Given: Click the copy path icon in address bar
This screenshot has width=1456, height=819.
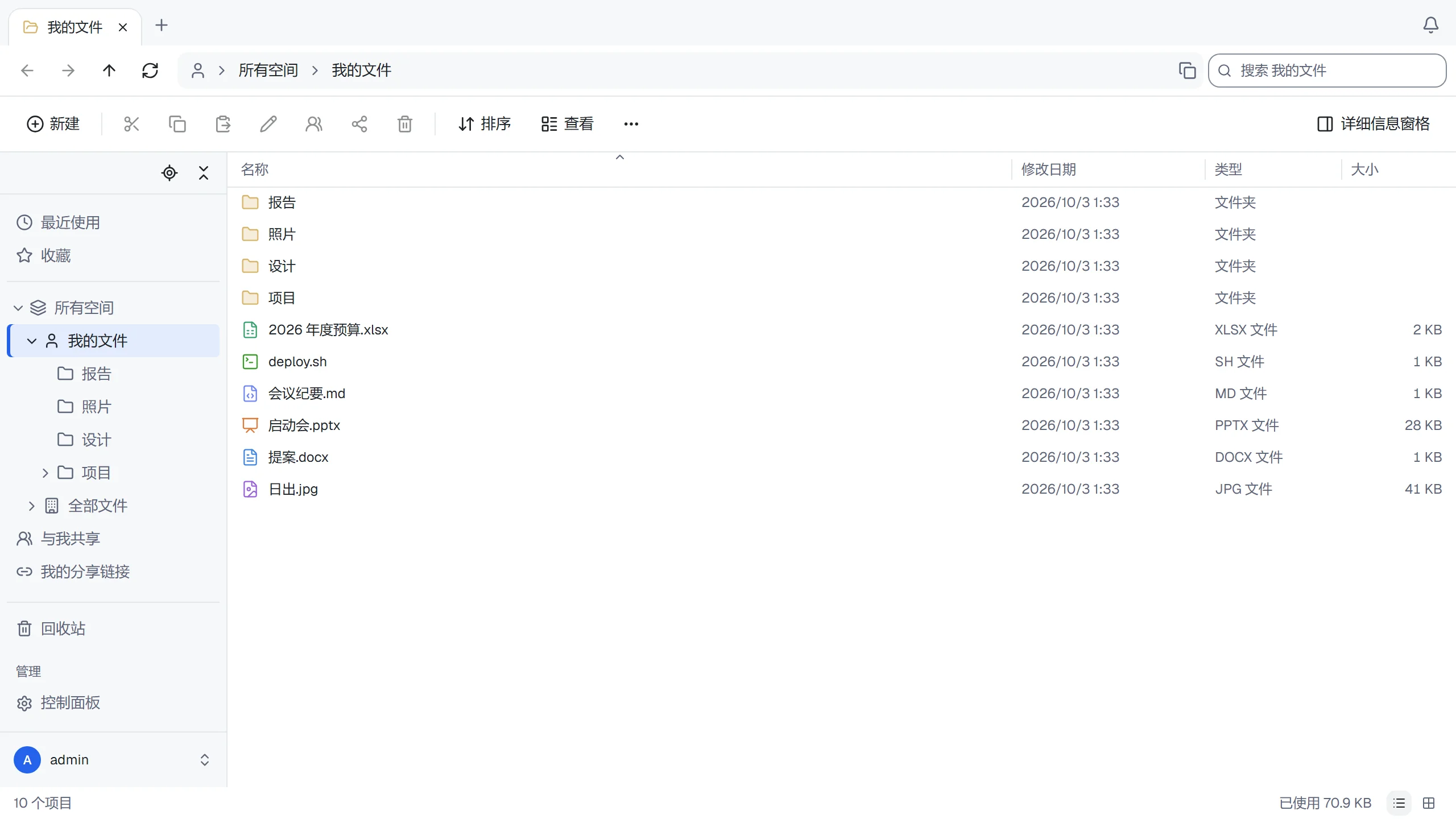Looking at the screenshot, I should point(1188,71).
